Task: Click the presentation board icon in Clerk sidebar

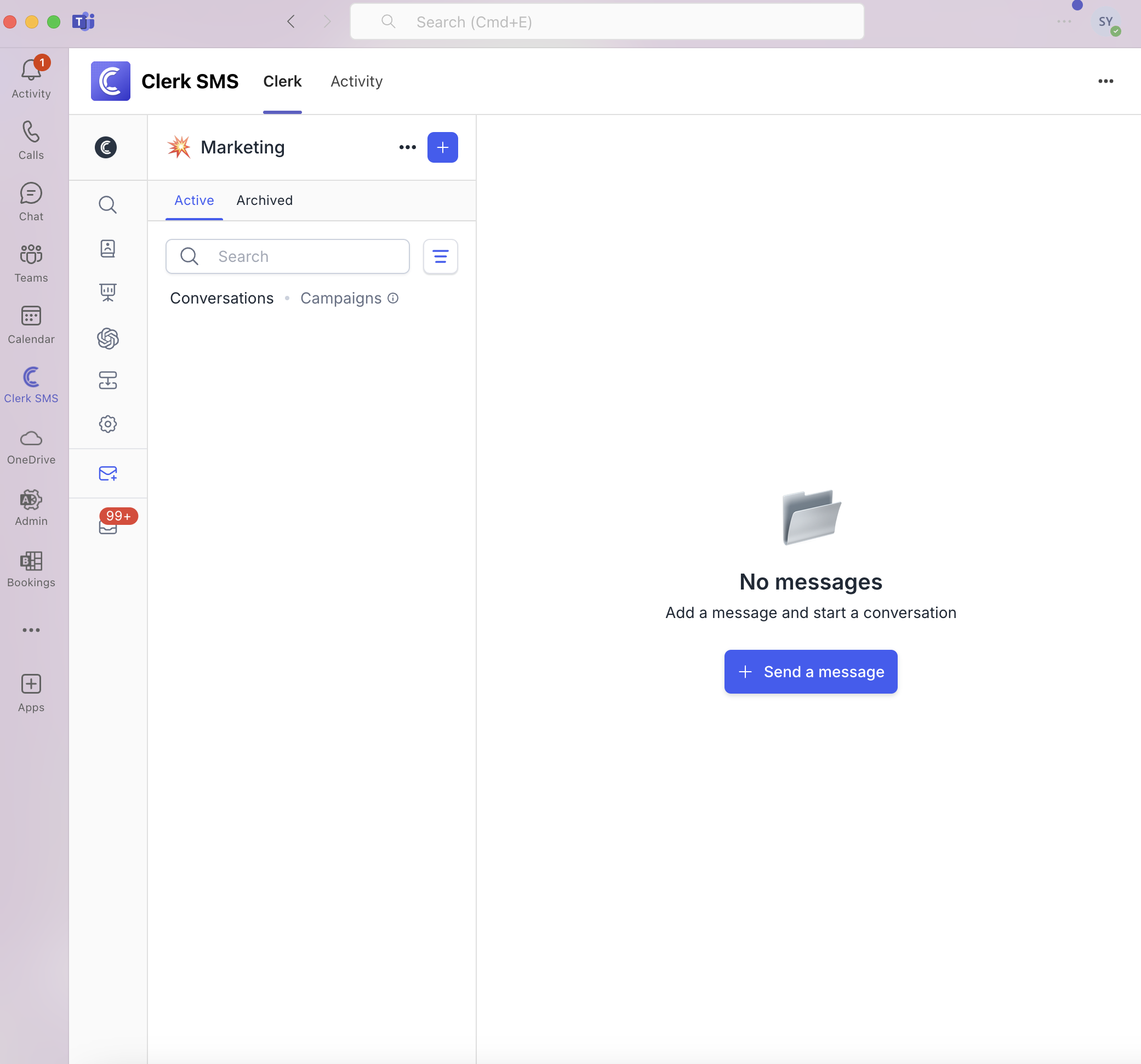Action: tap(107, 293)
